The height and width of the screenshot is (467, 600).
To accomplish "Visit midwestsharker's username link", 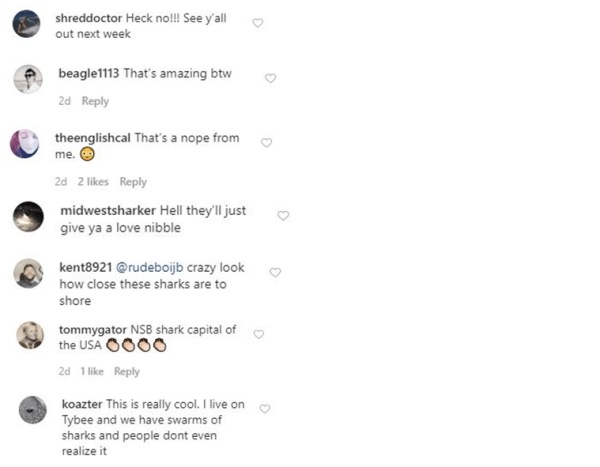I will pyautogui.click(x=107, y=212).
